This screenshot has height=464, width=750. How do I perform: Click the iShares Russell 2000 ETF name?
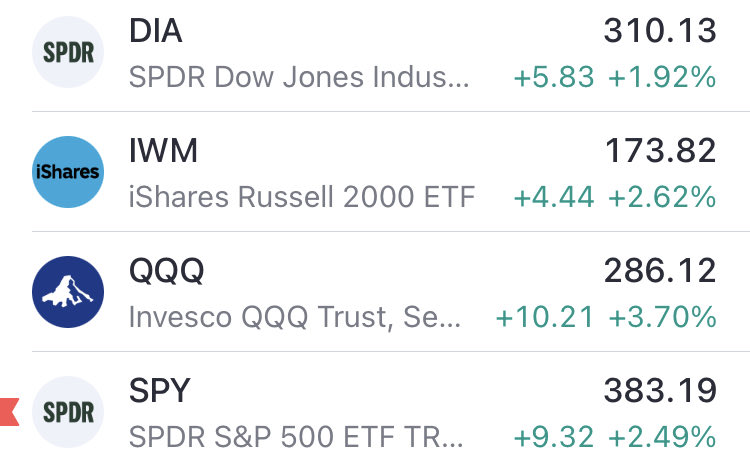[x=302, y=198]
